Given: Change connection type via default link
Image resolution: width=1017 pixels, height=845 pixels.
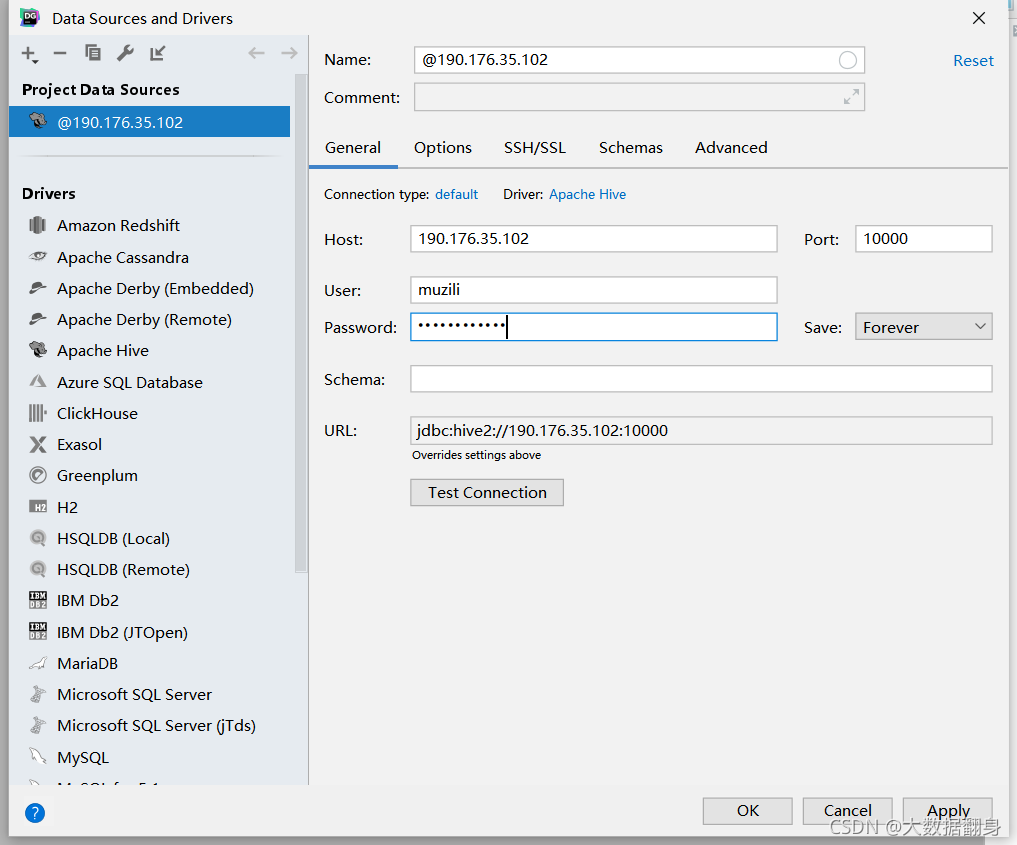Looking at the screenshot, I should (x=457, y=195).
